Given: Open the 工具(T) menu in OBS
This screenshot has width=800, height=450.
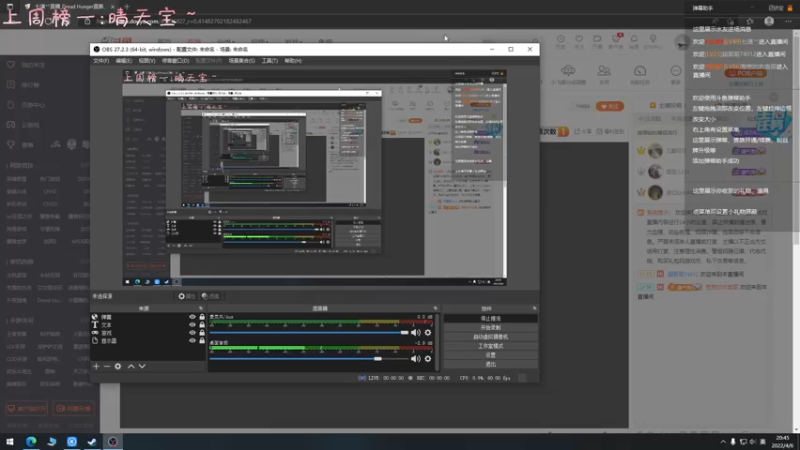Looking at the screenshot, I should [270, 61].
